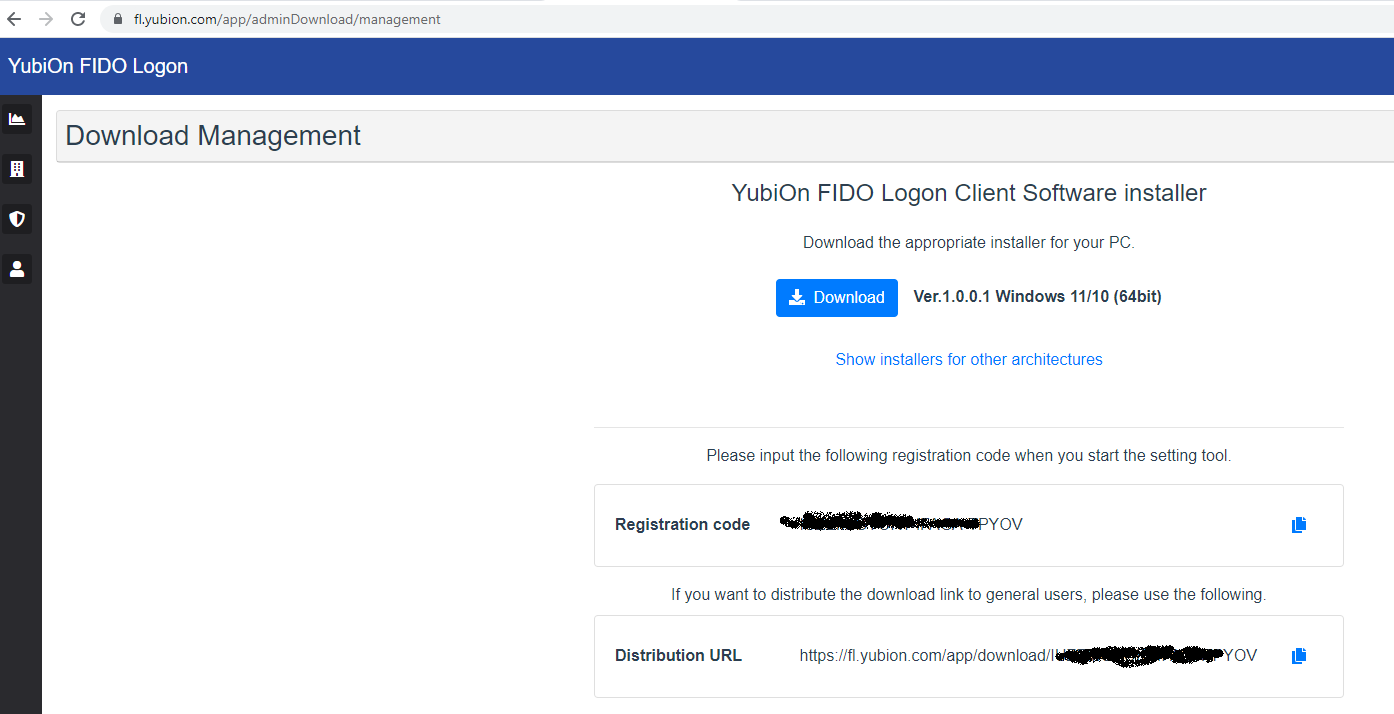View site info via padlock icon
The height and width of the screenshot is (714, 1394).
(117, 19)
